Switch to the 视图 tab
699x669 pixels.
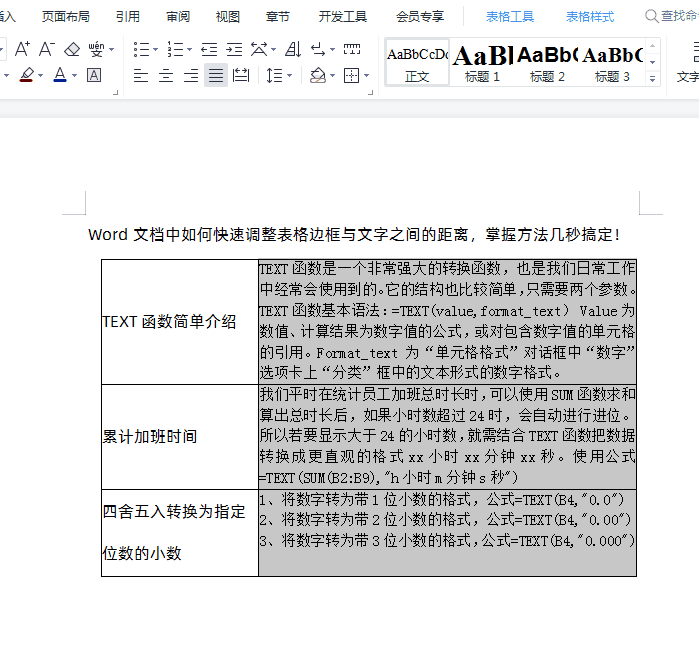click(228, 16)
